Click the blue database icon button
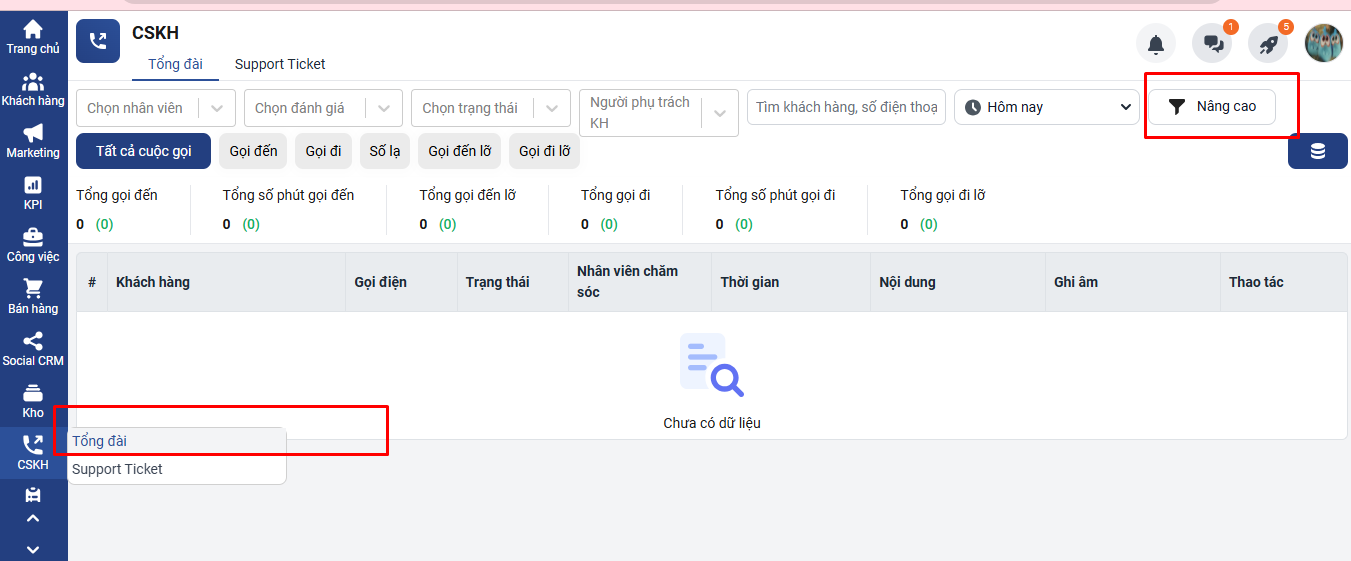The width and height of the screenshot is (1351, 561). point(1317,151)
